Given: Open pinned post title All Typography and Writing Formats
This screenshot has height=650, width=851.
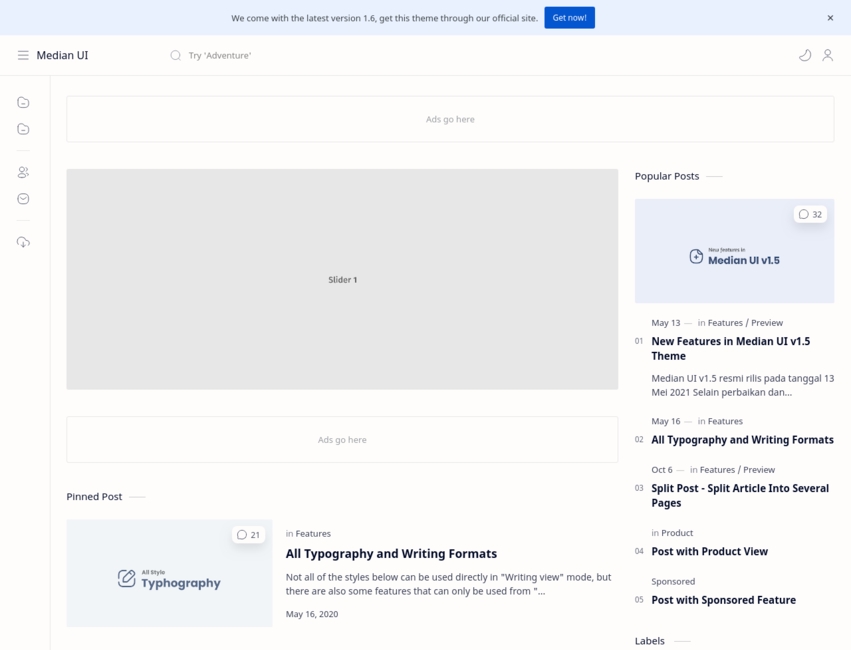Looking at the screenshot, I should tap(391, 553).
